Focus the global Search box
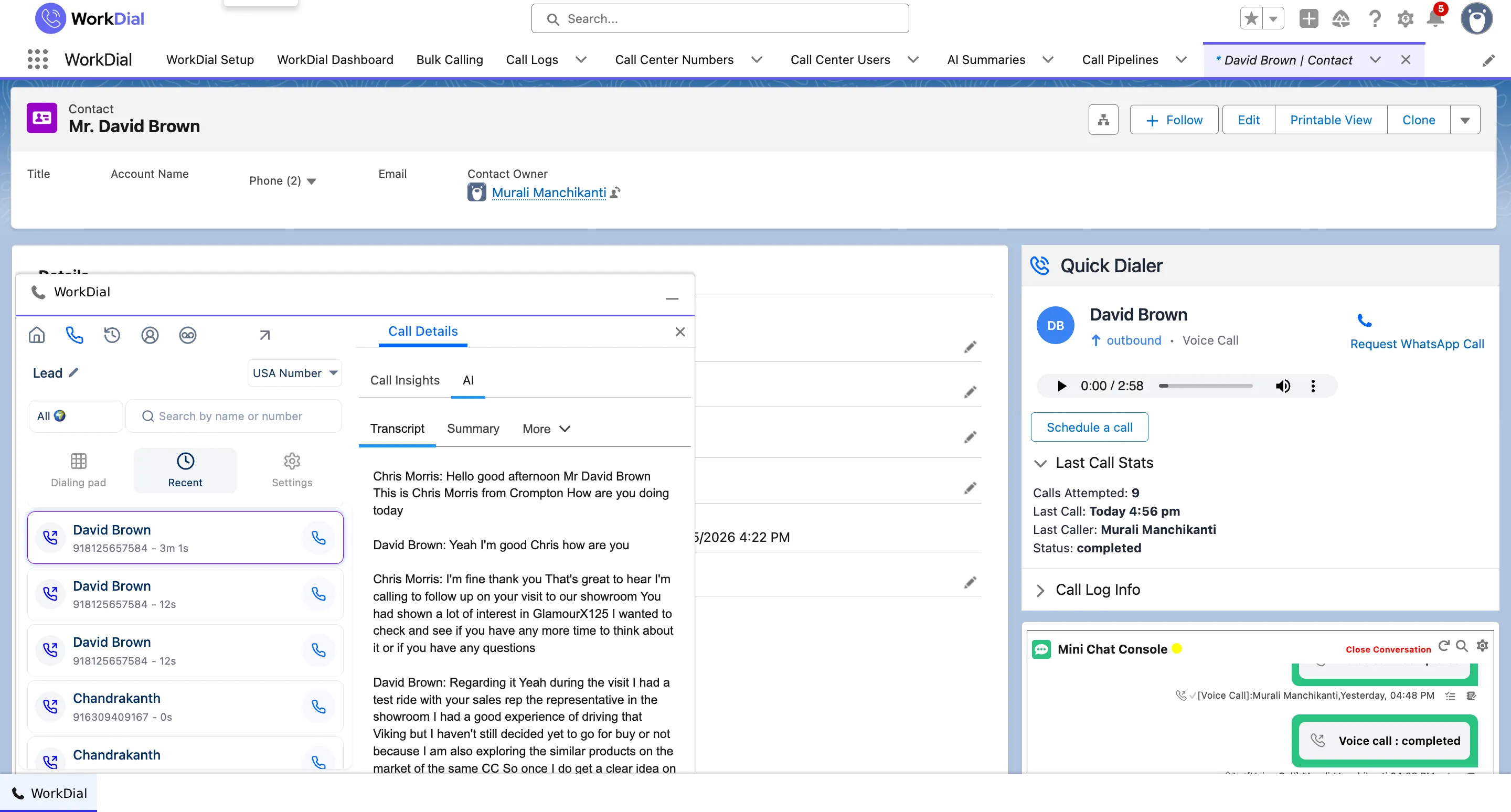Image resolution: width=1511 pixels, height=812 pixels. point(720,19)
